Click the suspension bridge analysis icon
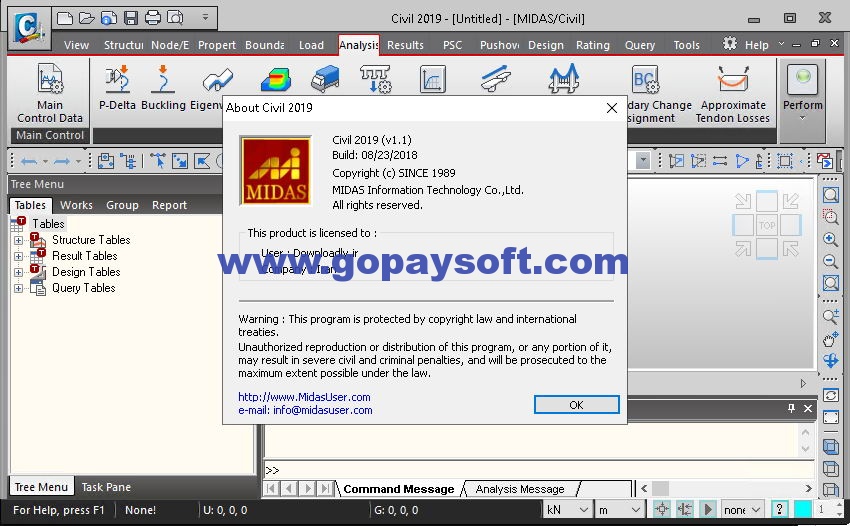The width and height of the screenshot is (850, 526). click(x=564, y=79)
